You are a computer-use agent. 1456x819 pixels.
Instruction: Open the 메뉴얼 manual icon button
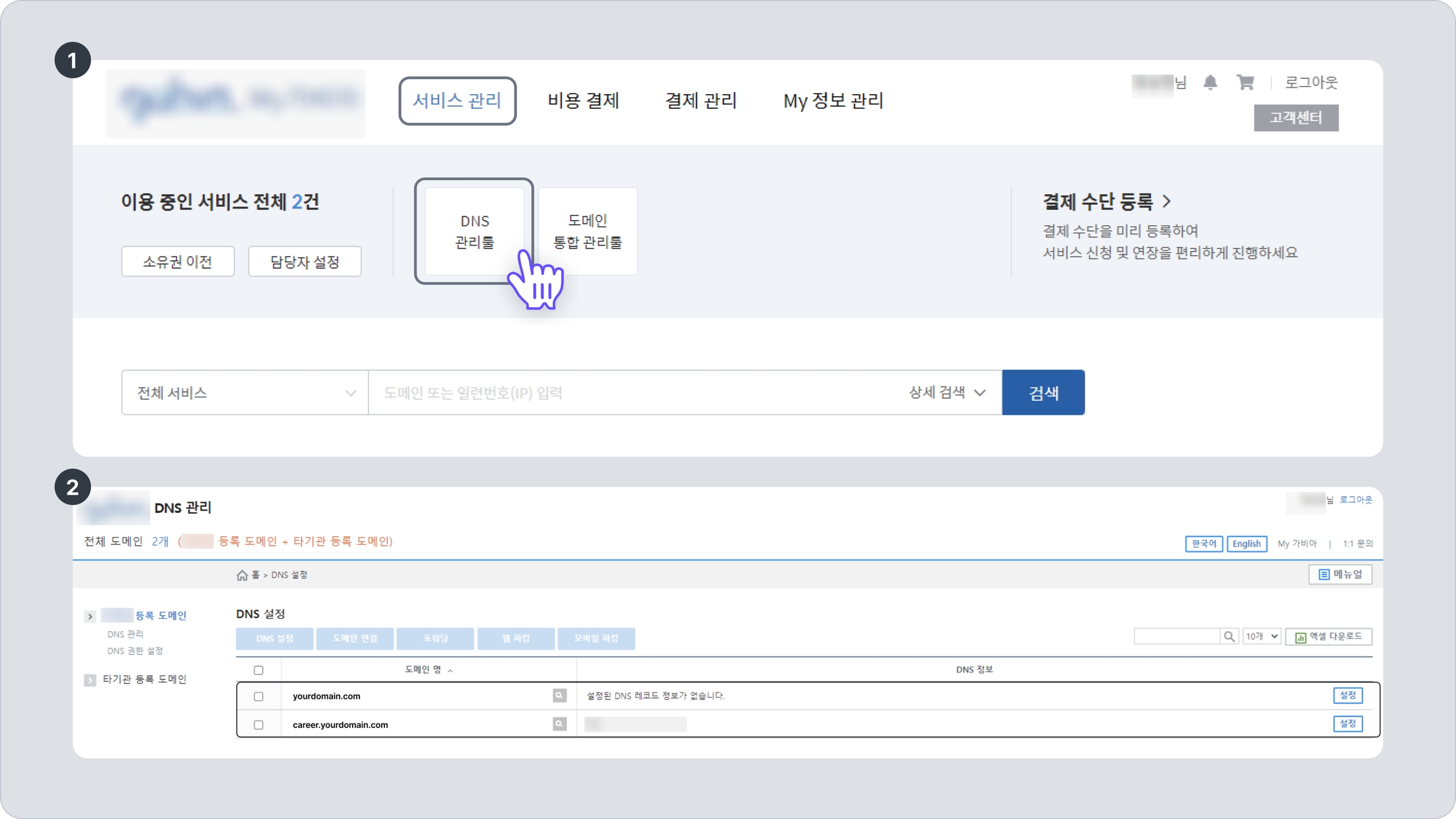[x=1340, y=574]
